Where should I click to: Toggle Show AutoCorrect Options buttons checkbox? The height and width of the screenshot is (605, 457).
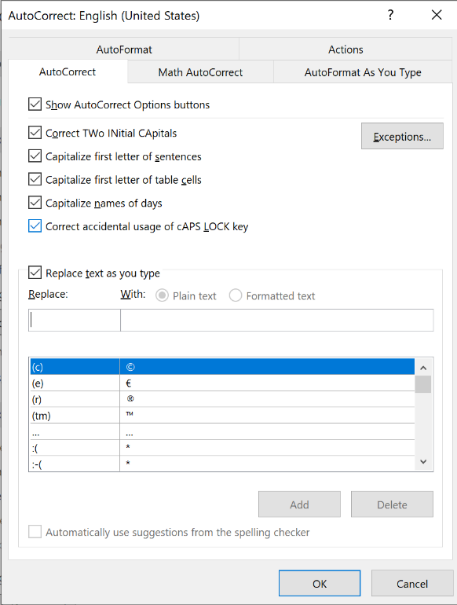(x=35, y=104)
